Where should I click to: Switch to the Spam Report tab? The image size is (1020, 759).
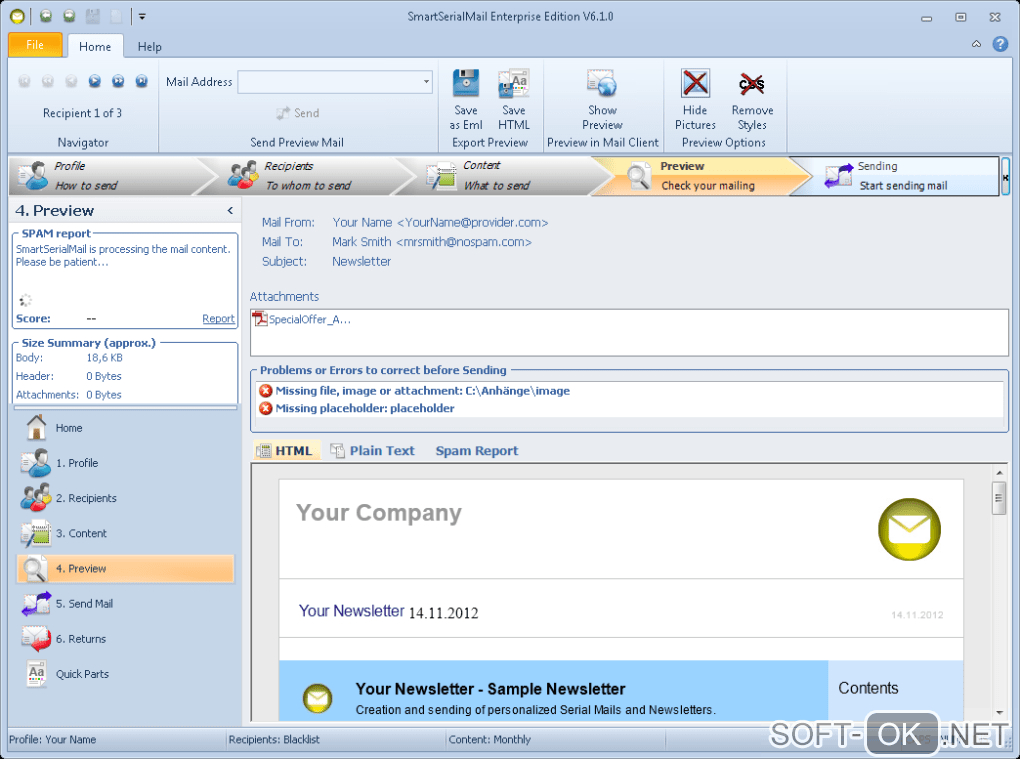pos(477,451)
